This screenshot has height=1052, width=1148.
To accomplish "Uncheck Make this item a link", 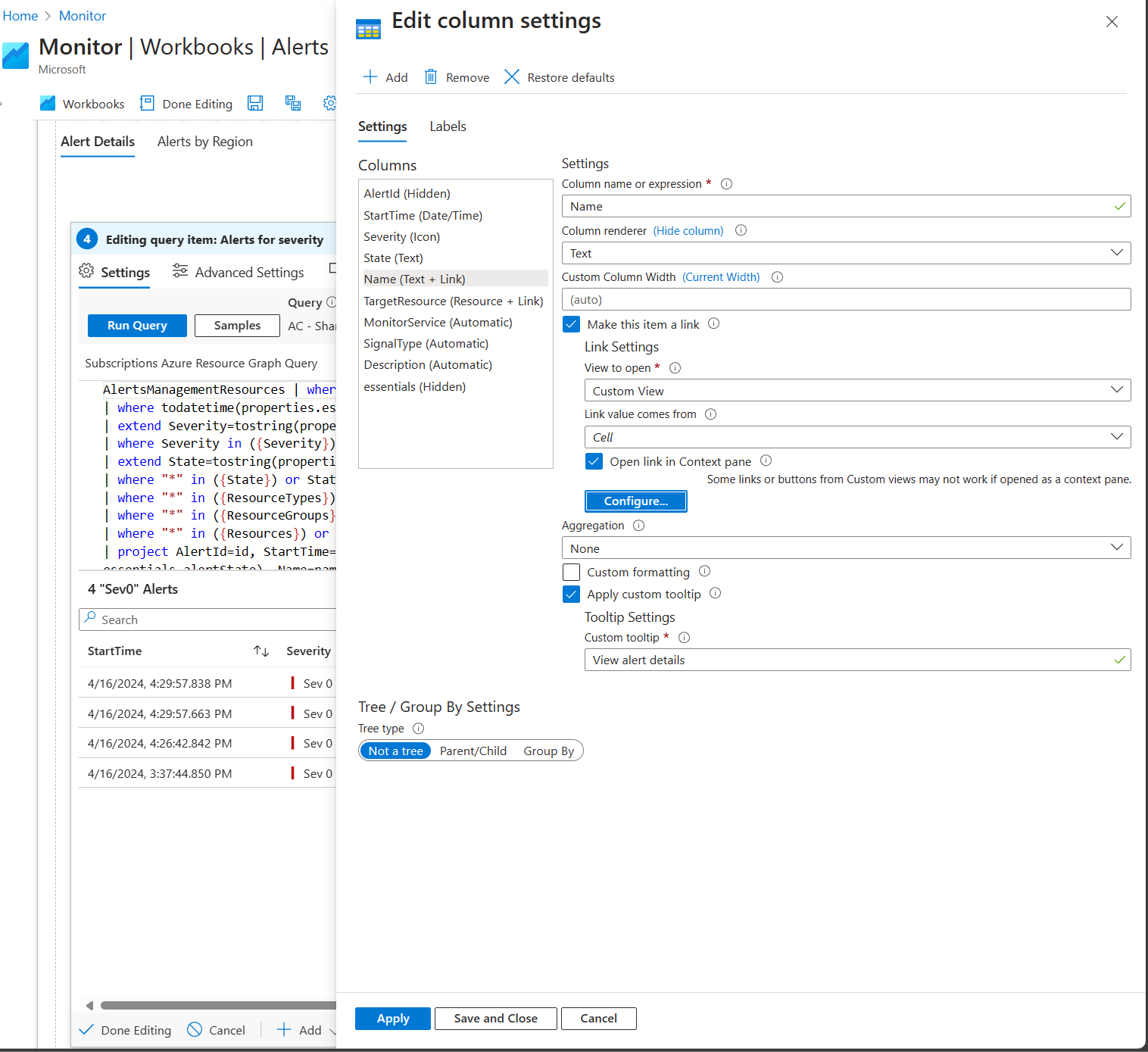I will [572, 324].
